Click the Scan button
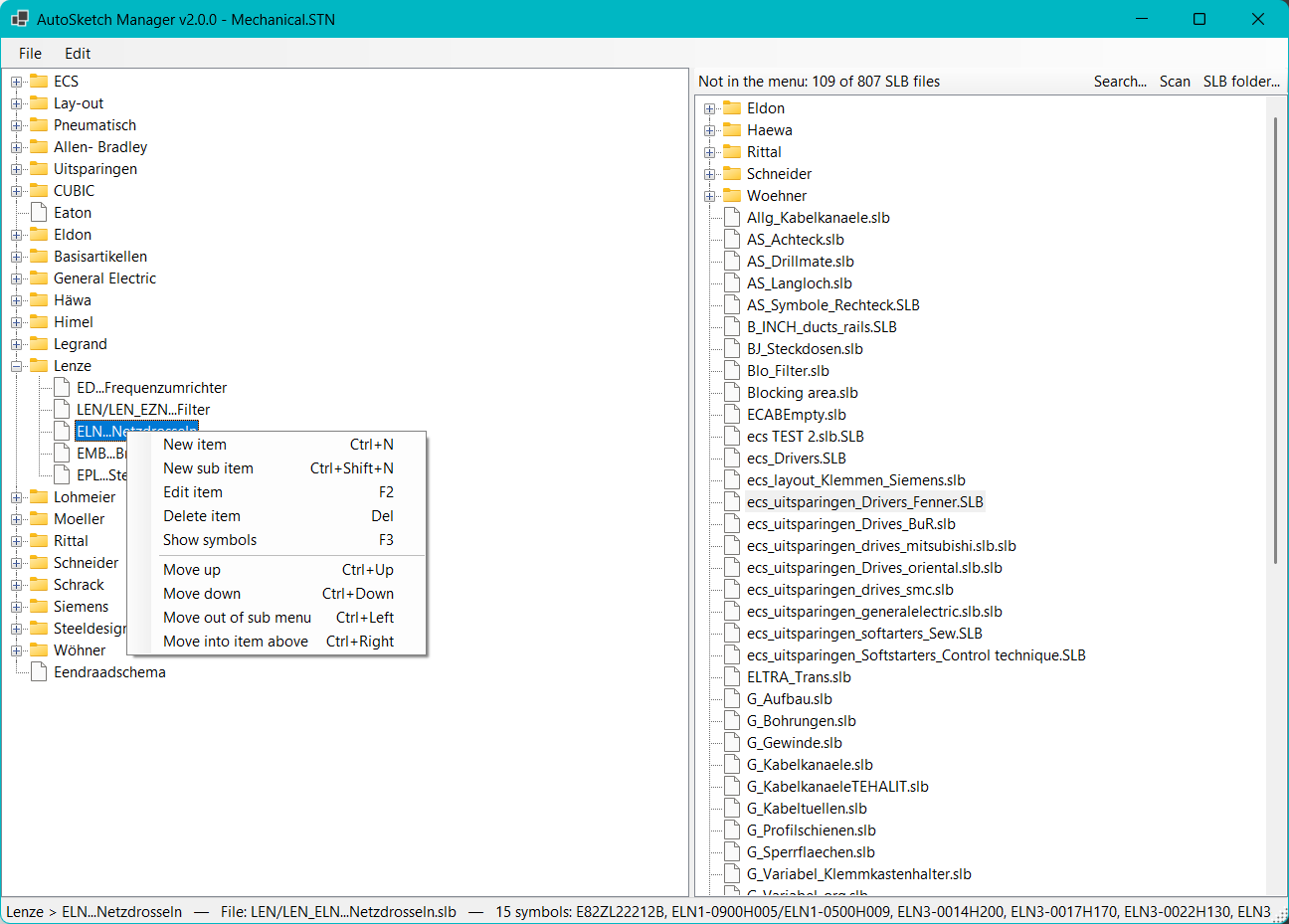This screenshot has height=924, width=1289. [1175, 82]
